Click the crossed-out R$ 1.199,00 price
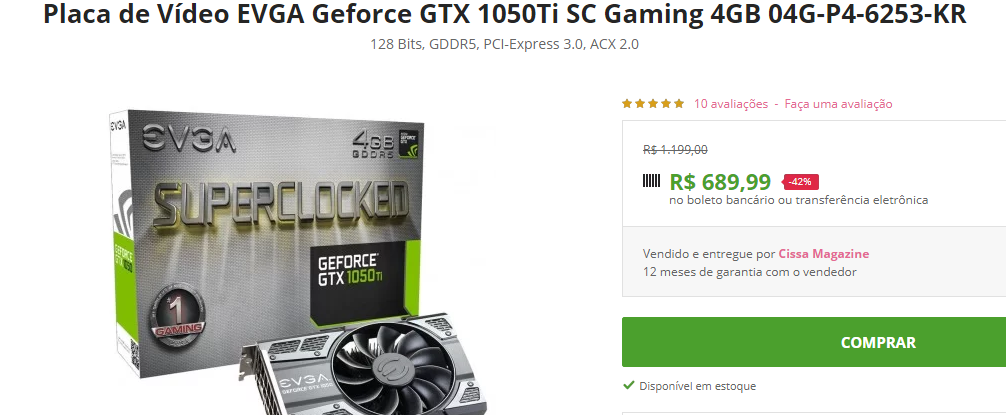The image size is (1006, 415). click(675, 150)
